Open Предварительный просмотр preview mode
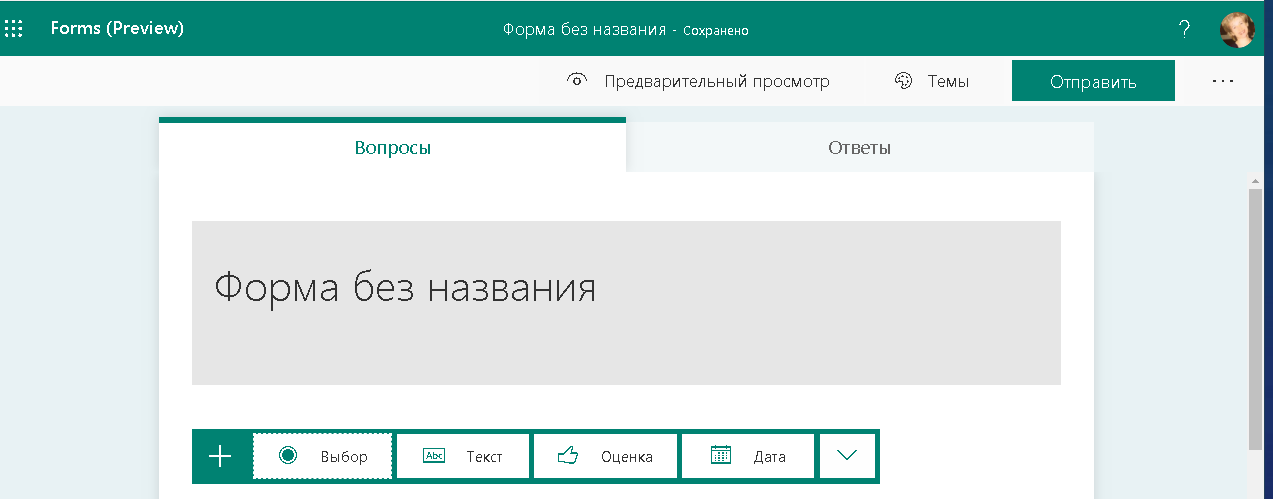This screenshot has width=1273, height=499. point(698,81)
